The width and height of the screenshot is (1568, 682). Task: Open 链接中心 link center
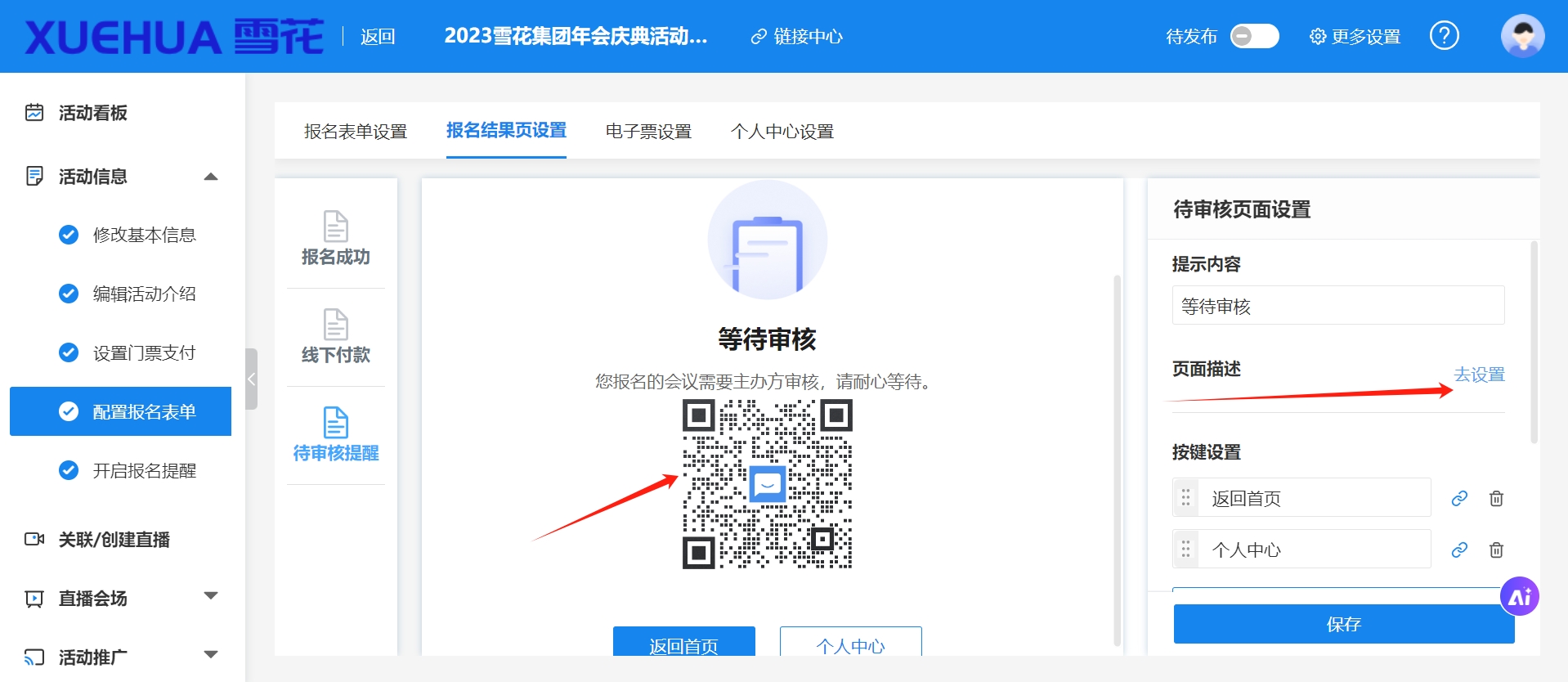(x=797, y=37)
